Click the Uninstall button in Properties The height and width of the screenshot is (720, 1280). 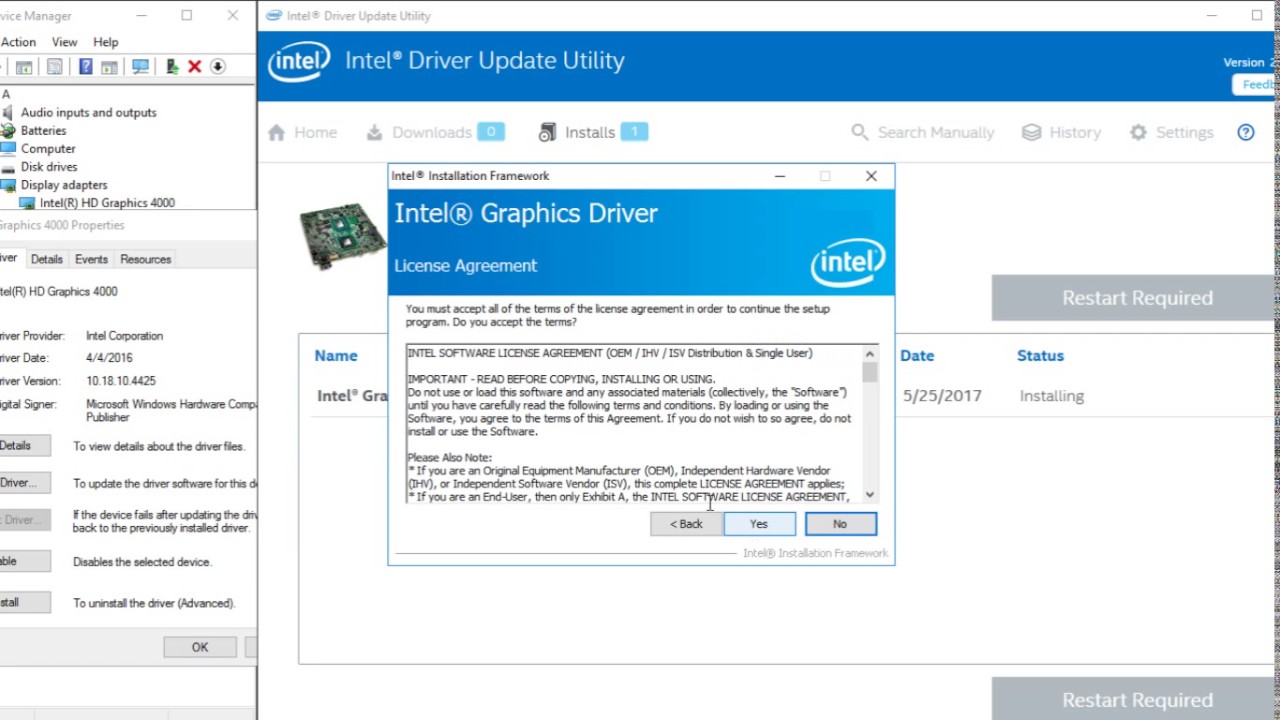(x=24, y=602)
